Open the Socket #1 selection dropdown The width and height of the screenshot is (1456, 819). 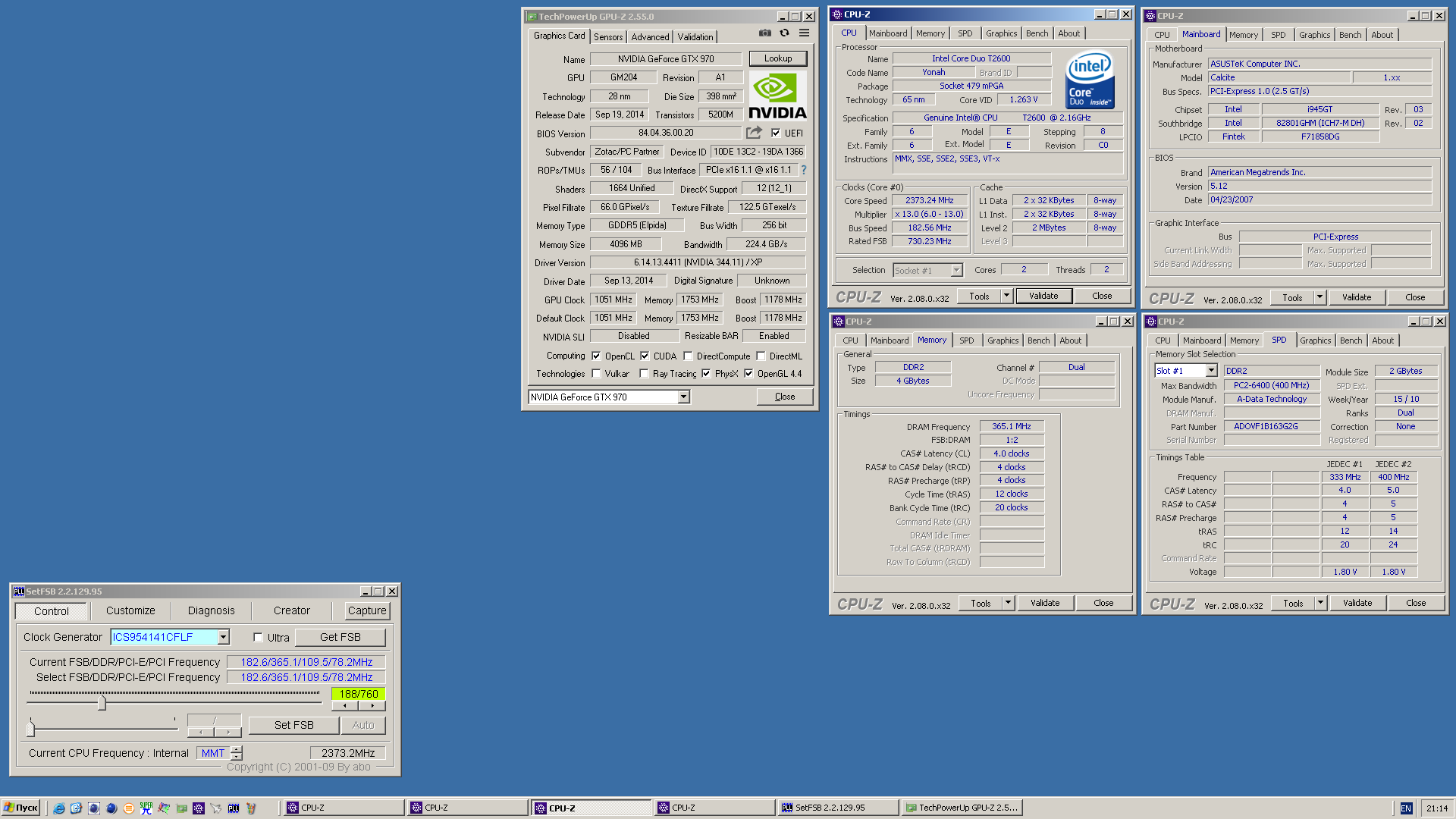(956, 270)
